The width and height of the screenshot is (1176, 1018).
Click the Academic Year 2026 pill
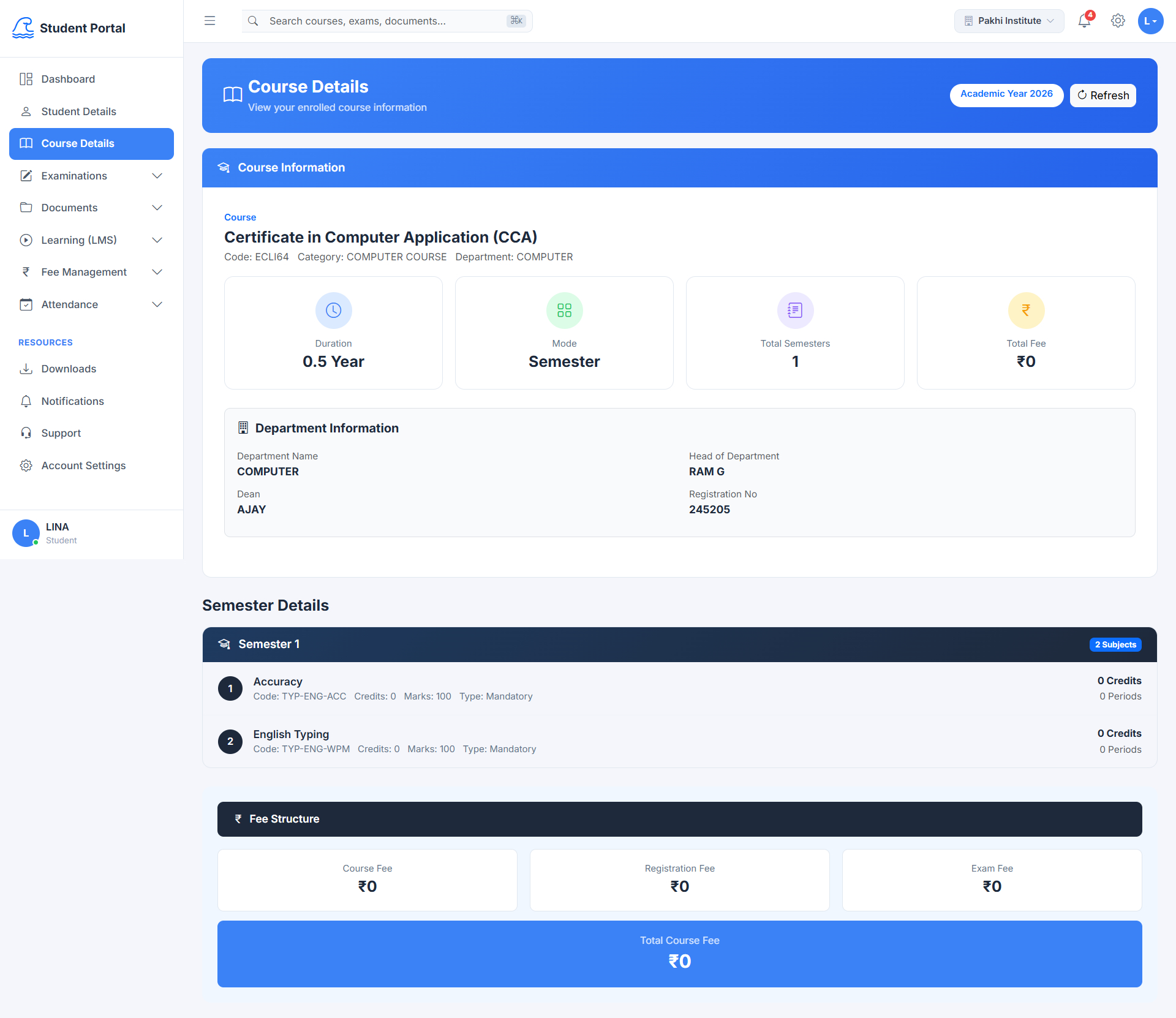tap(1006, 94)
